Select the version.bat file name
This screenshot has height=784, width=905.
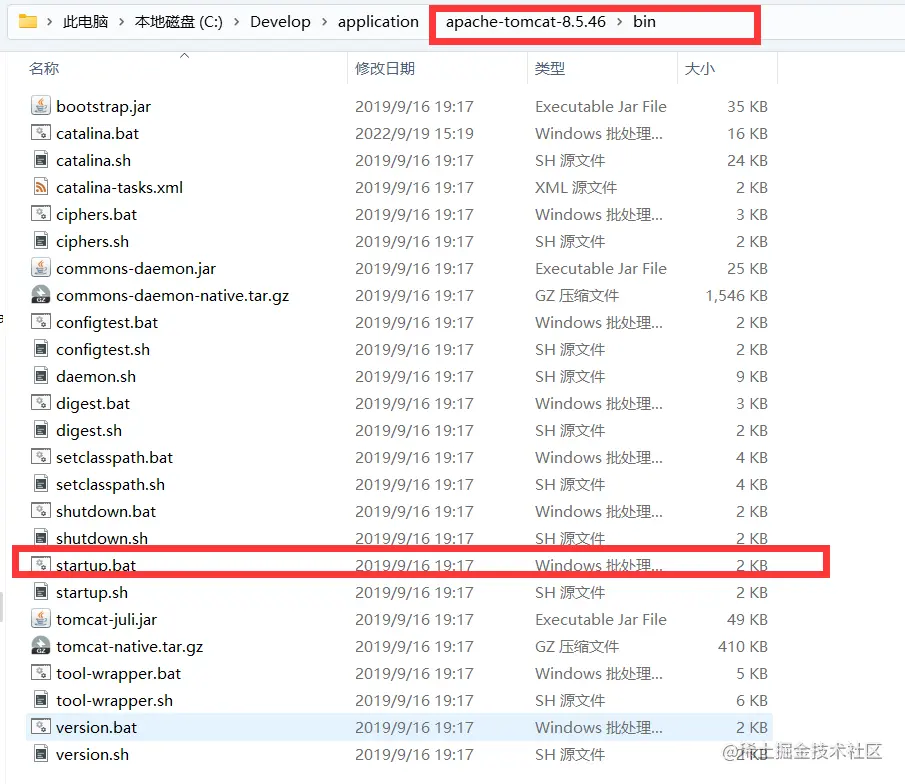click(x=96, y=727)
